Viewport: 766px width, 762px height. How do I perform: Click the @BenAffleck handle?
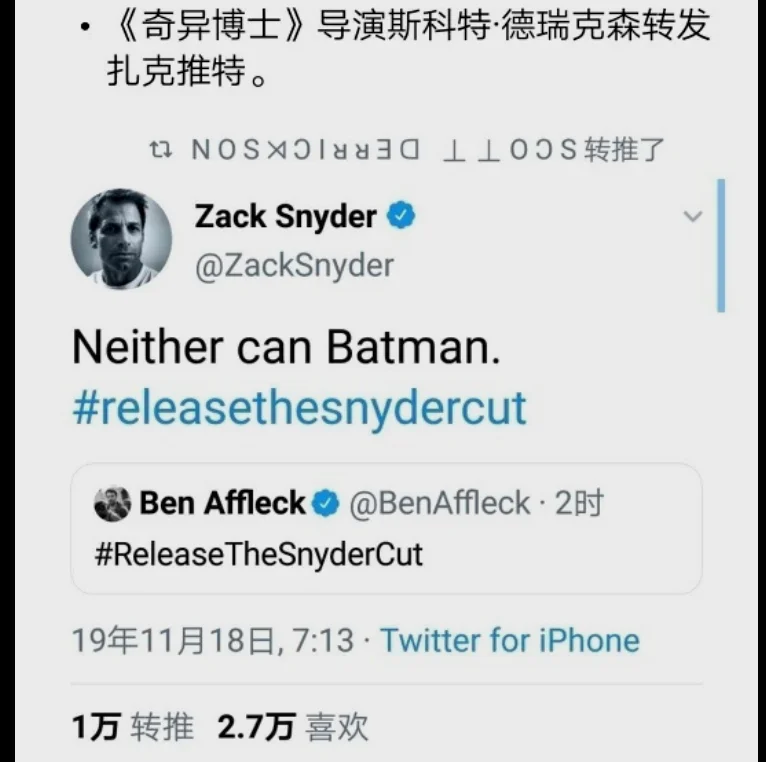click(x=438, y=504)
